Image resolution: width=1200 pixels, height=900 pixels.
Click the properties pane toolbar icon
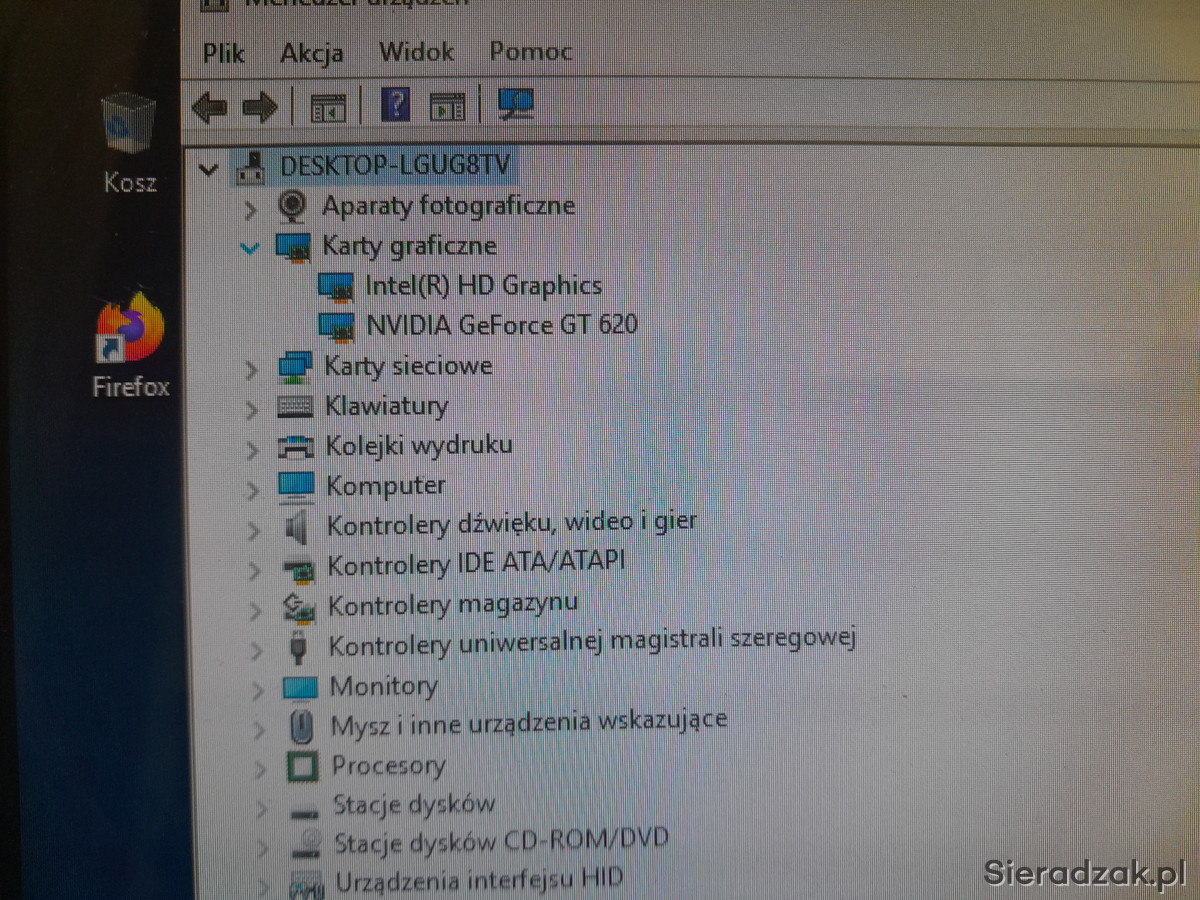pyautogui.click(x=447, y=106)
